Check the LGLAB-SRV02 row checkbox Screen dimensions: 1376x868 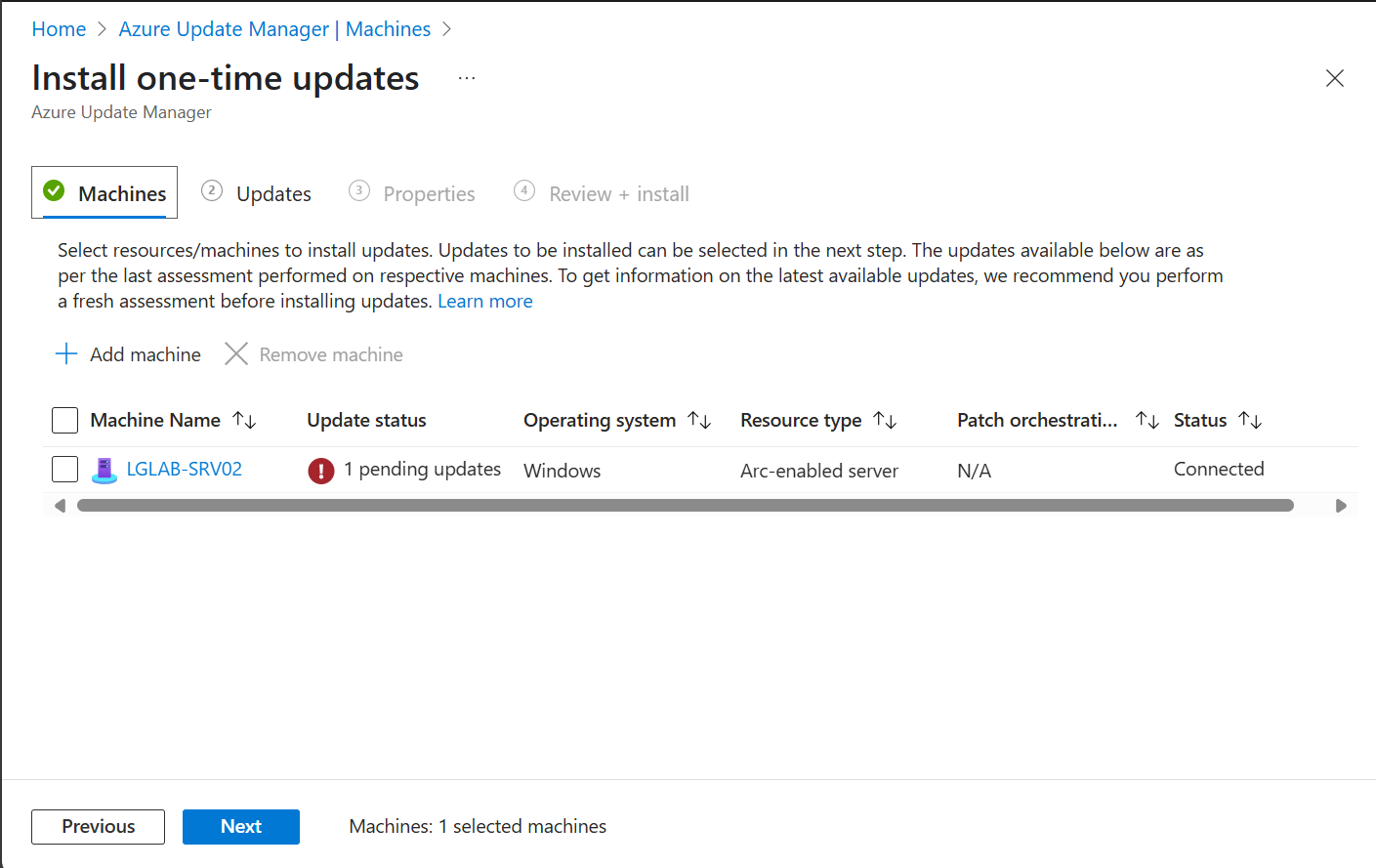tap(64, 469)
